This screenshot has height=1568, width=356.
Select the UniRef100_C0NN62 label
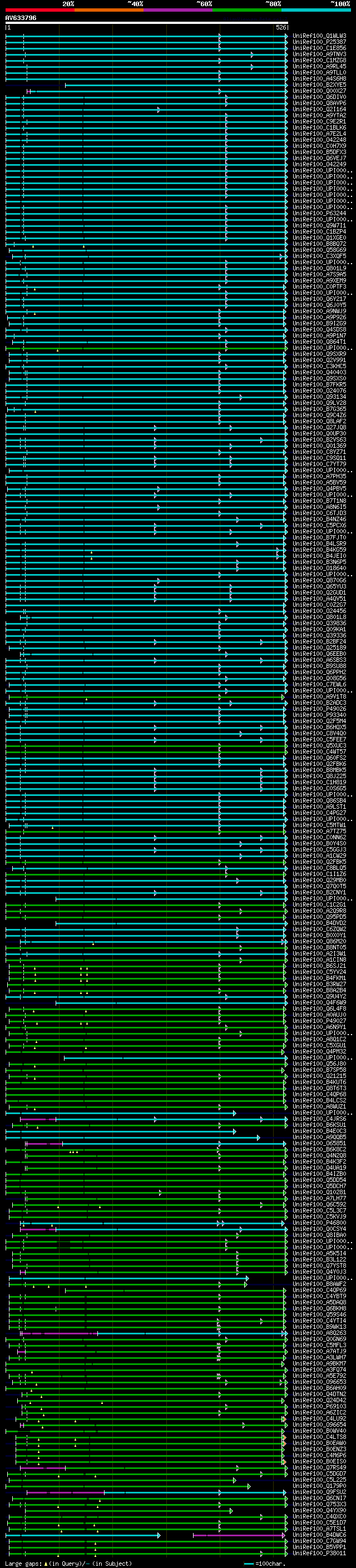point(319,838)
